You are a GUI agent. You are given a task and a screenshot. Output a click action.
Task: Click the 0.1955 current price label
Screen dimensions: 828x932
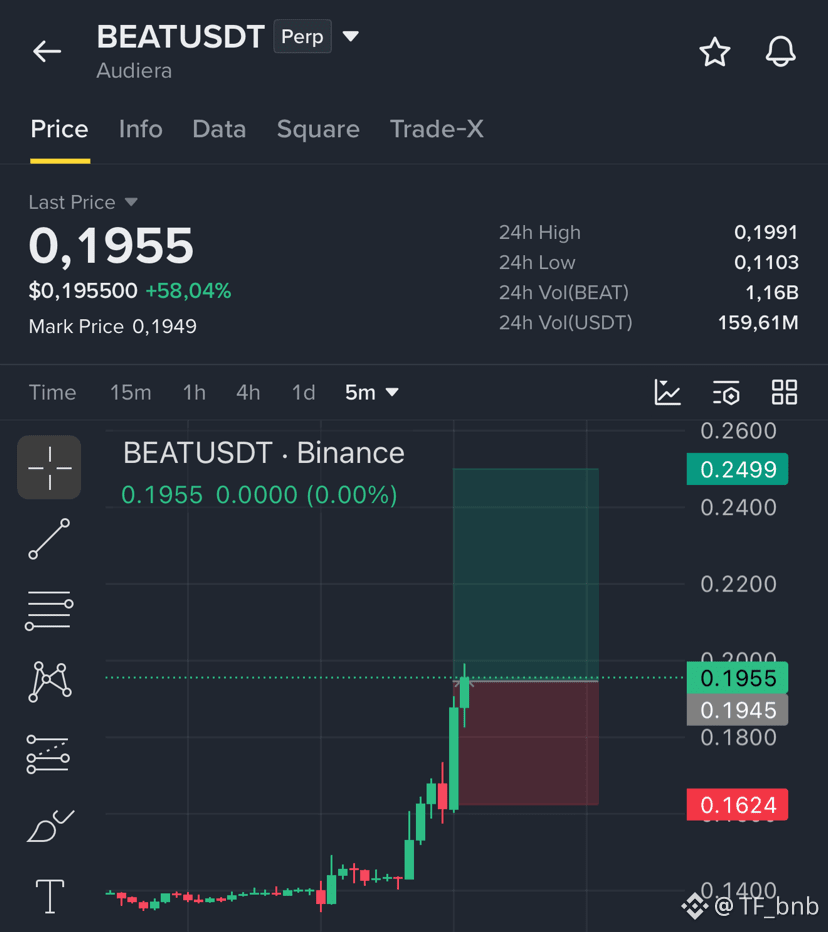pyautogui.click(x=737, y=678)
